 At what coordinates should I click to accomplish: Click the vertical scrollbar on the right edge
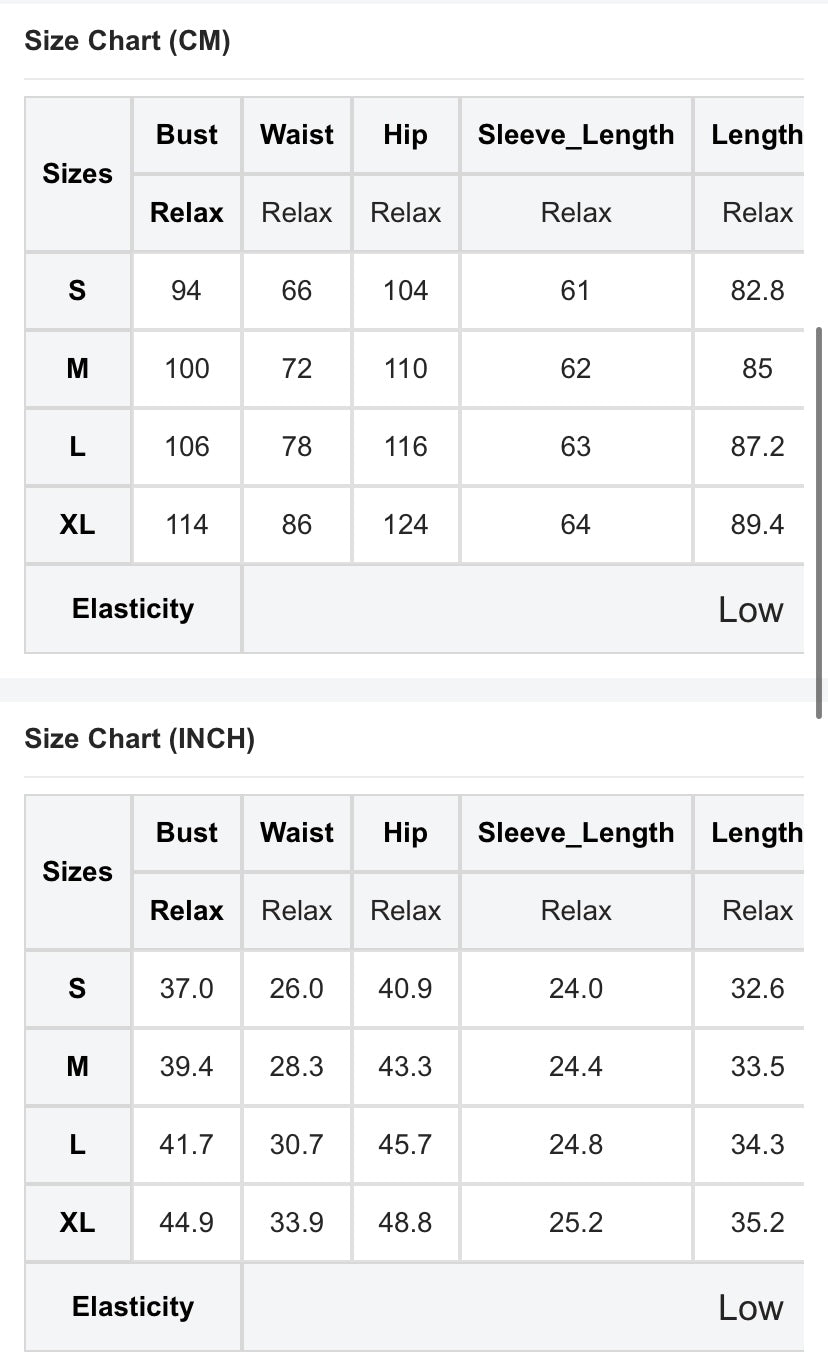[x=820, y=520]
